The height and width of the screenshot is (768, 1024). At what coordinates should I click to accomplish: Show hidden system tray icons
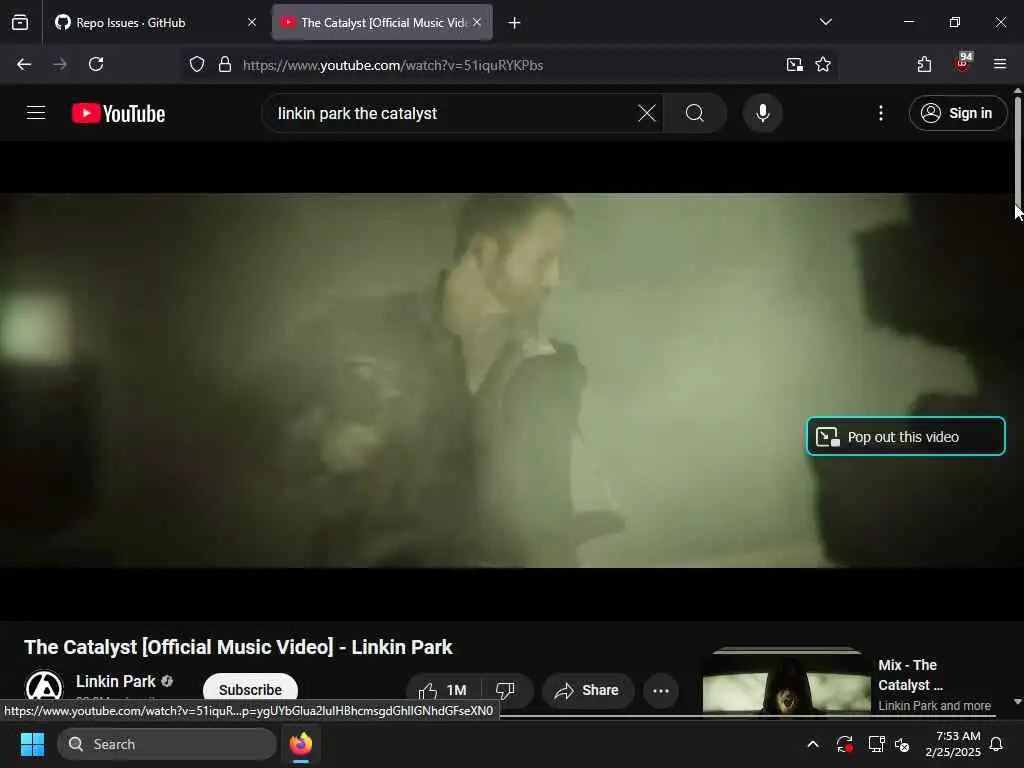tap(813, 744)
